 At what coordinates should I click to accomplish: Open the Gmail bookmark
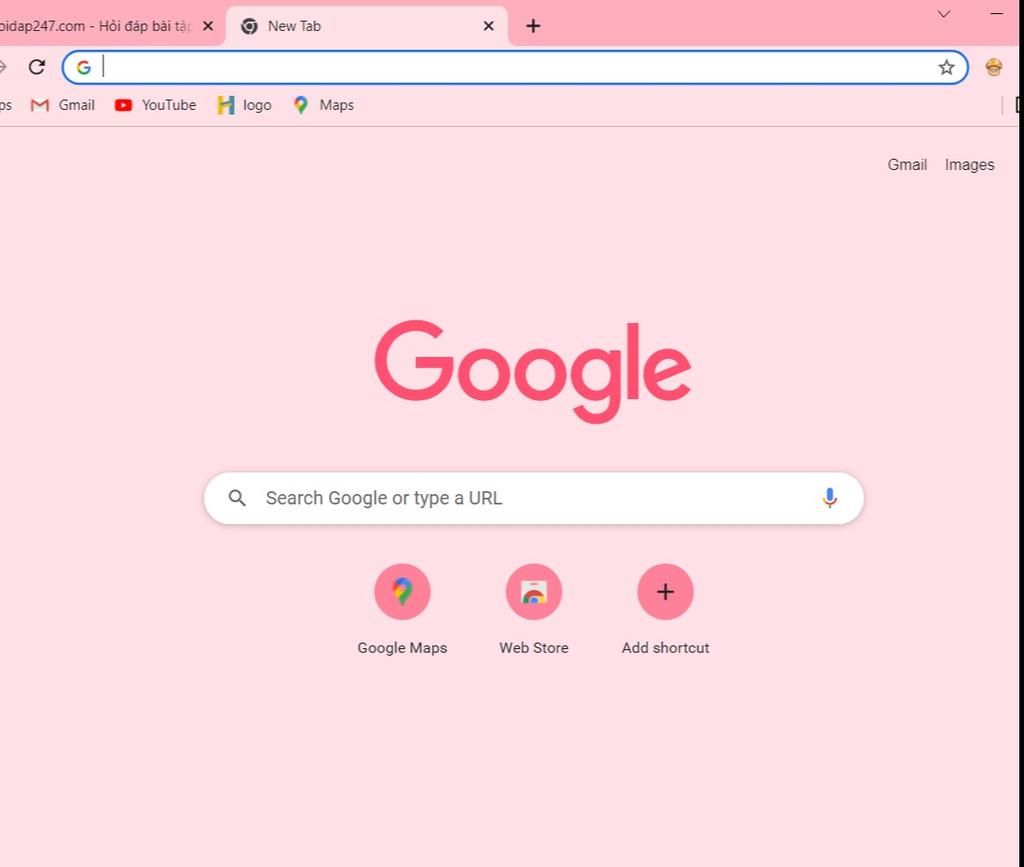[x=63, y=105]
